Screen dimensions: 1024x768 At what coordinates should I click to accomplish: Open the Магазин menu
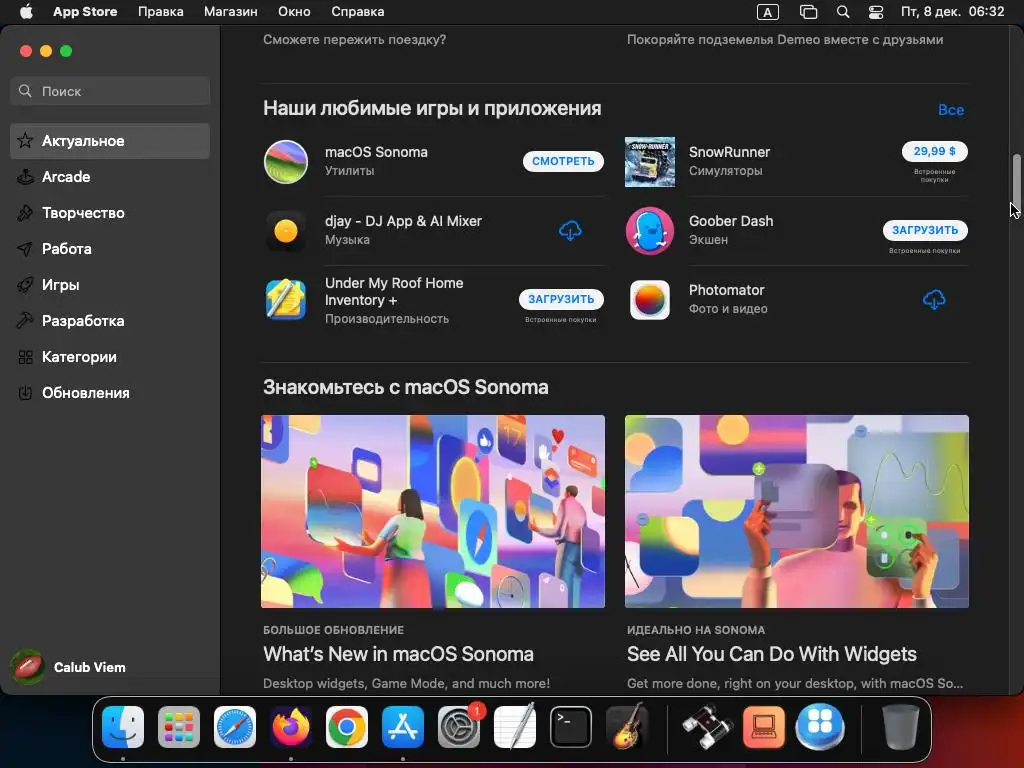click(x=231, y=12)
